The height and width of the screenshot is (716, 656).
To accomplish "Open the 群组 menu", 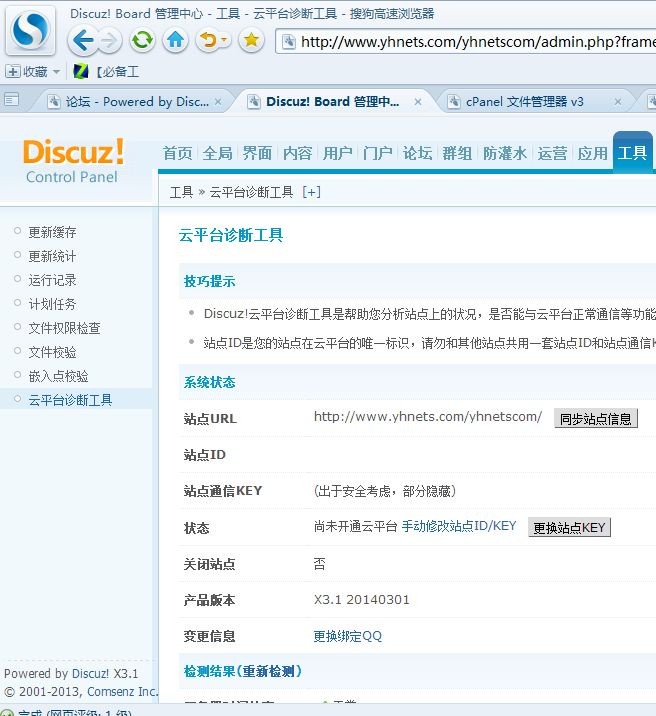I will point(457,153).
